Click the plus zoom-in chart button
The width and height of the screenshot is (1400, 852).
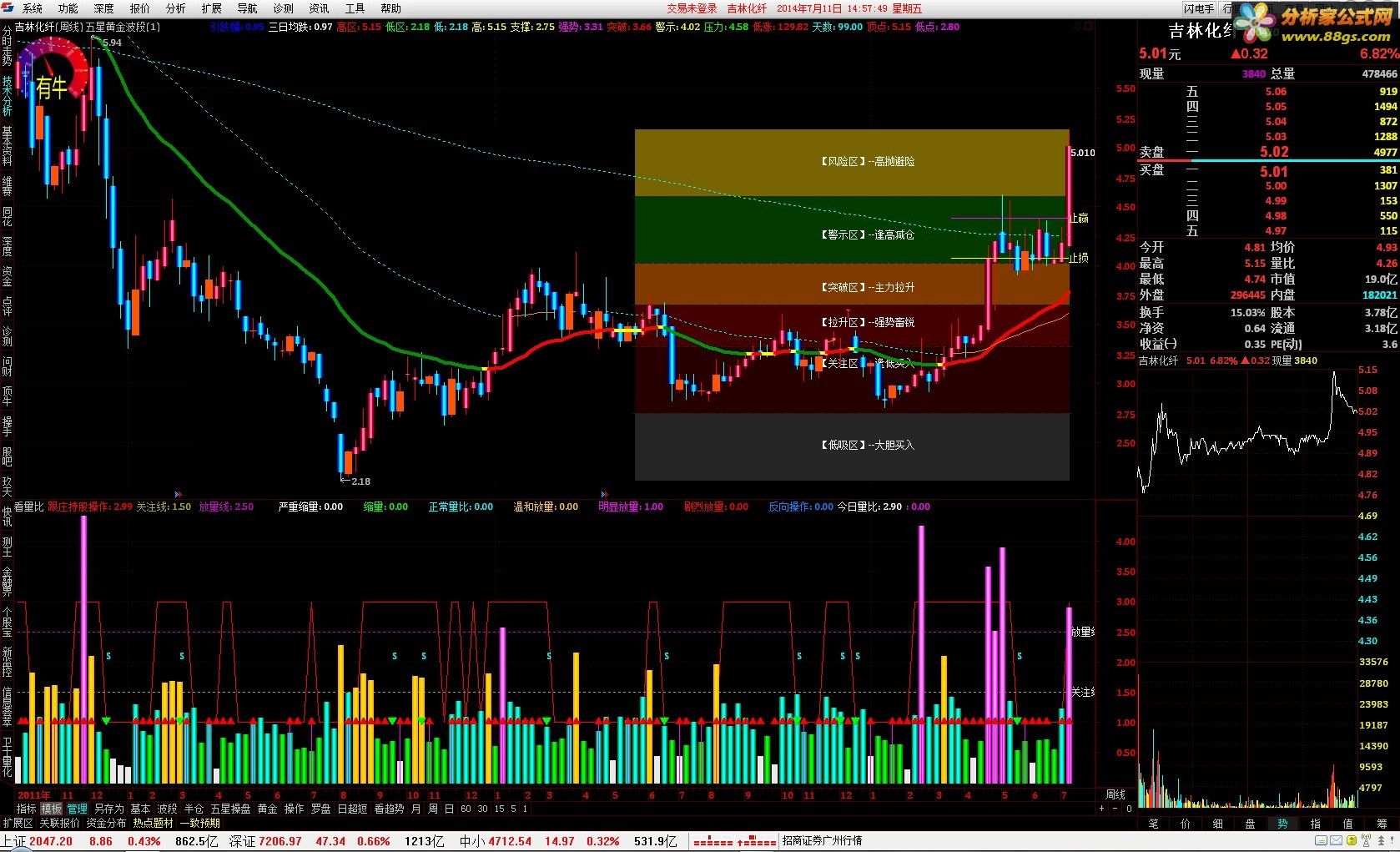point(1101,809)
